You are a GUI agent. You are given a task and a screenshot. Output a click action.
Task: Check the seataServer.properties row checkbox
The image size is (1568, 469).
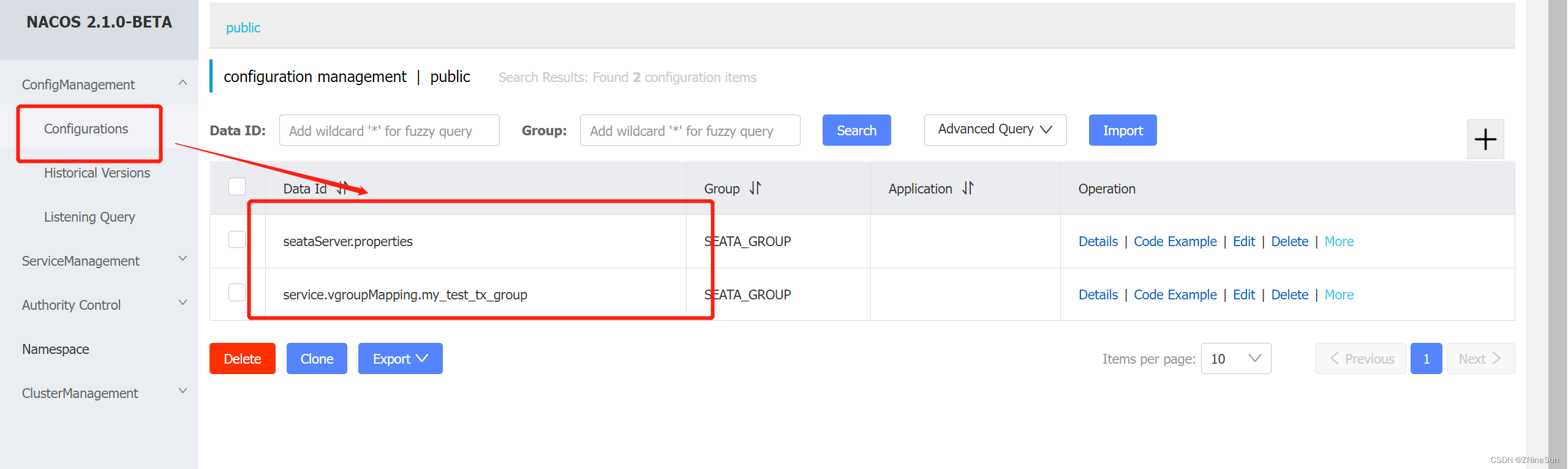coord(237,239)
